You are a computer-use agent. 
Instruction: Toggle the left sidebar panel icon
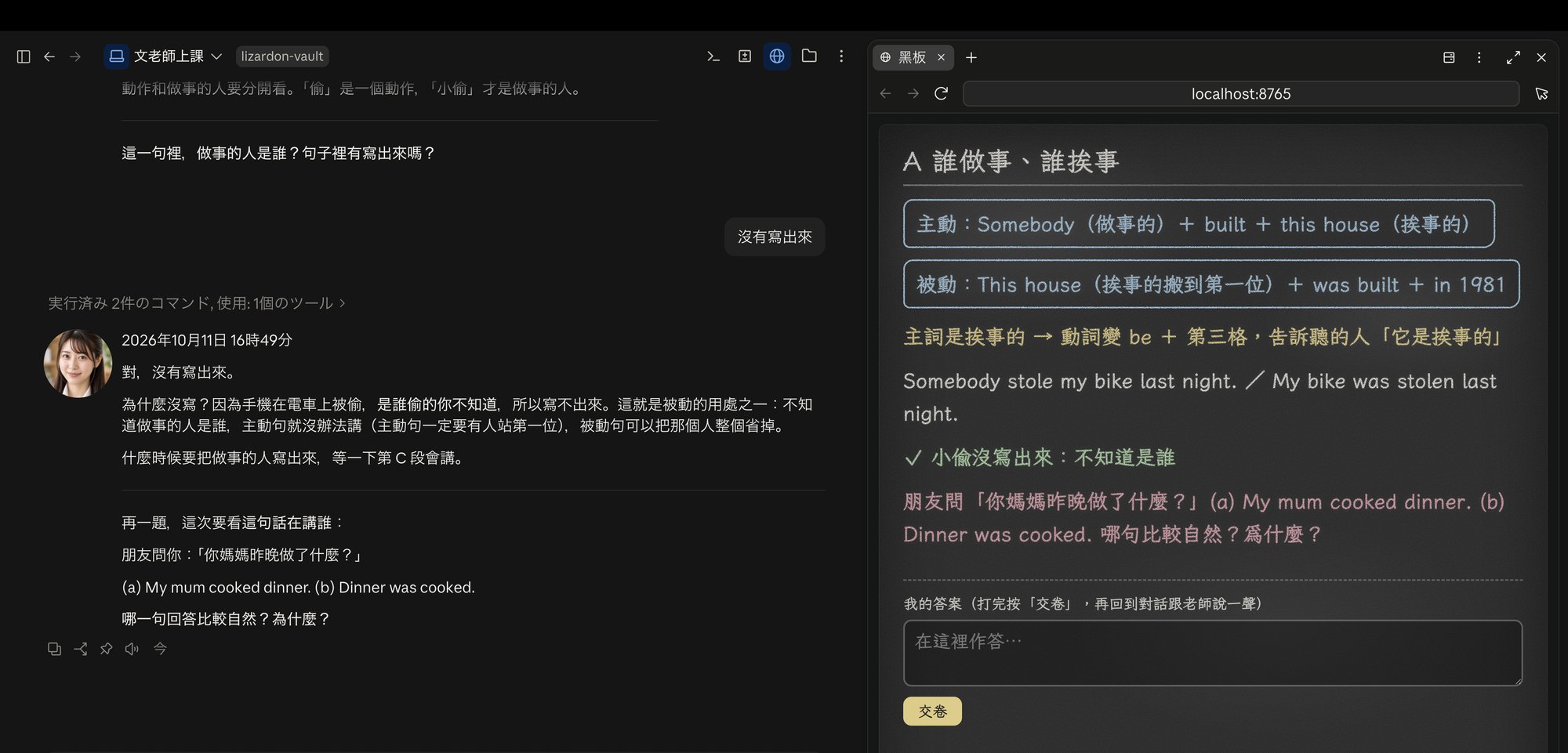pos(24,56)
